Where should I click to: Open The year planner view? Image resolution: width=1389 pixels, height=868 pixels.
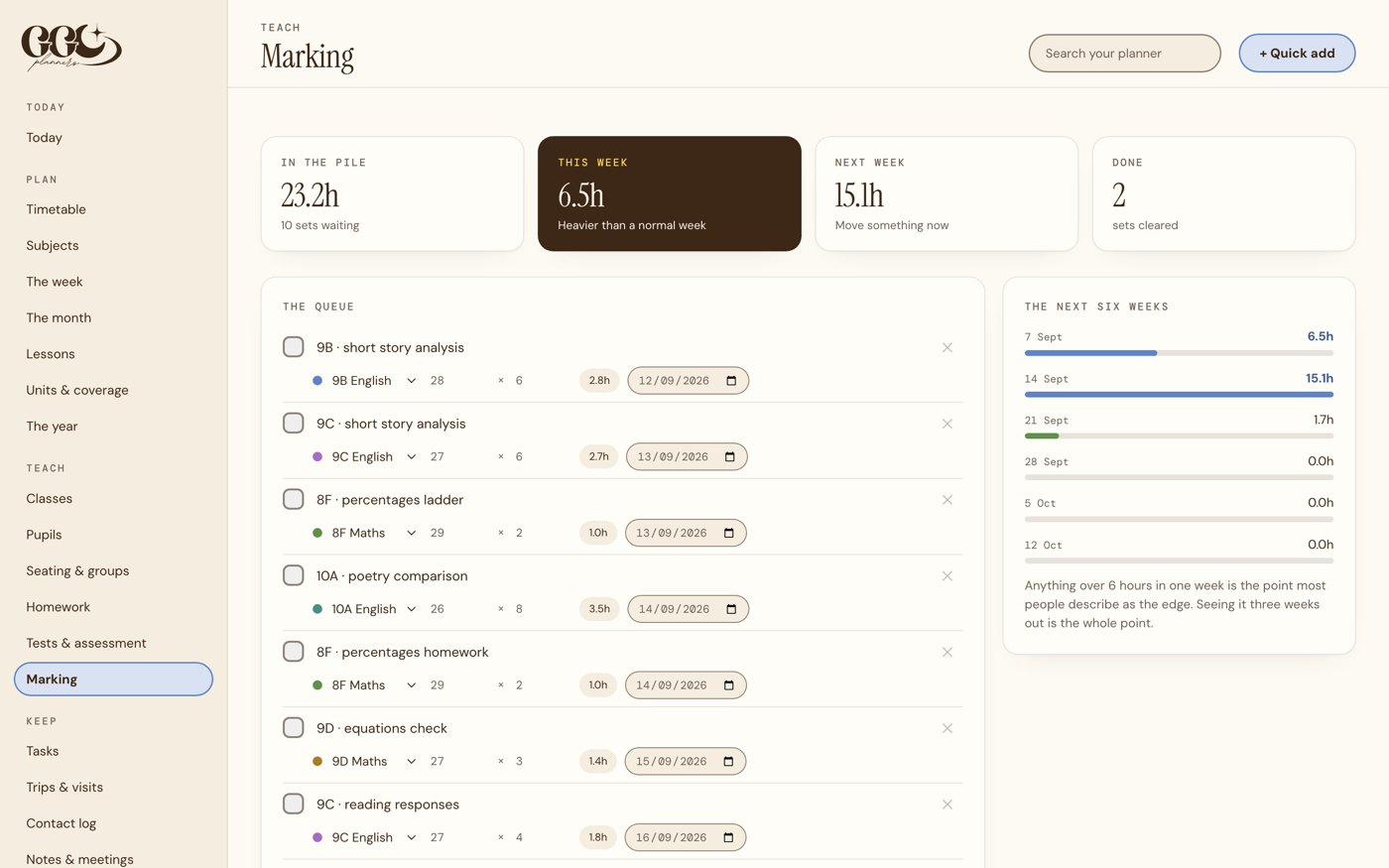[x=113, y=427]
